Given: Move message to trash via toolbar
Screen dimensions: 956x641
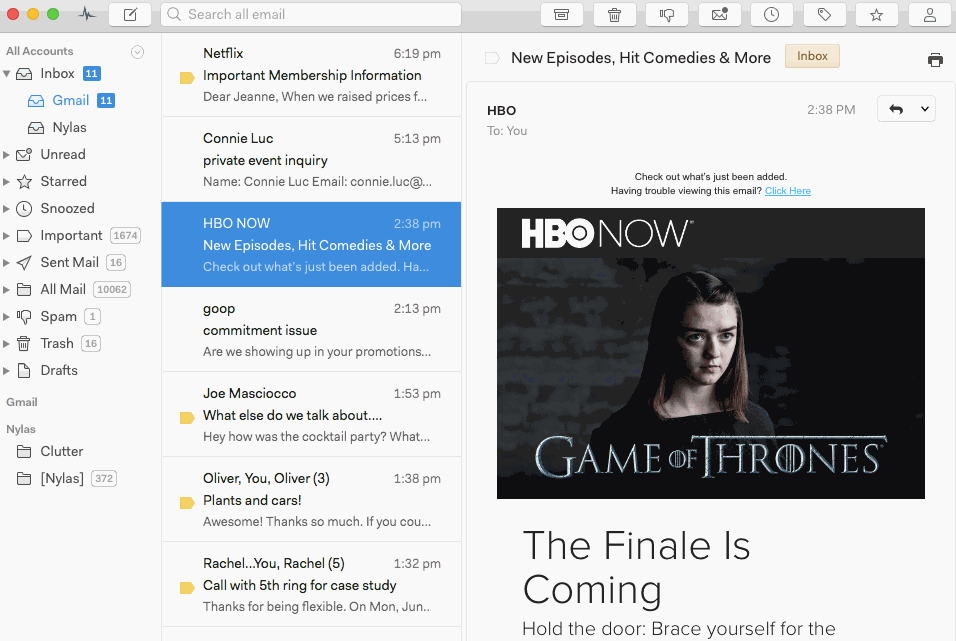Looking at the screenshot, I should pos(614,15).
